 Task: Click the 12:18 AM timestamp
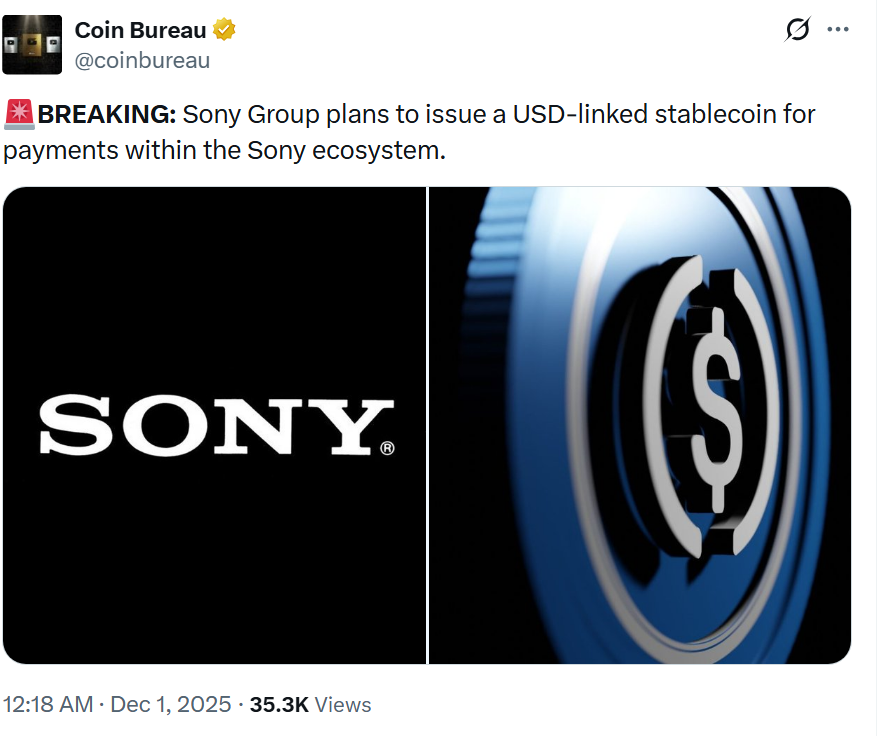click(49, 705)
